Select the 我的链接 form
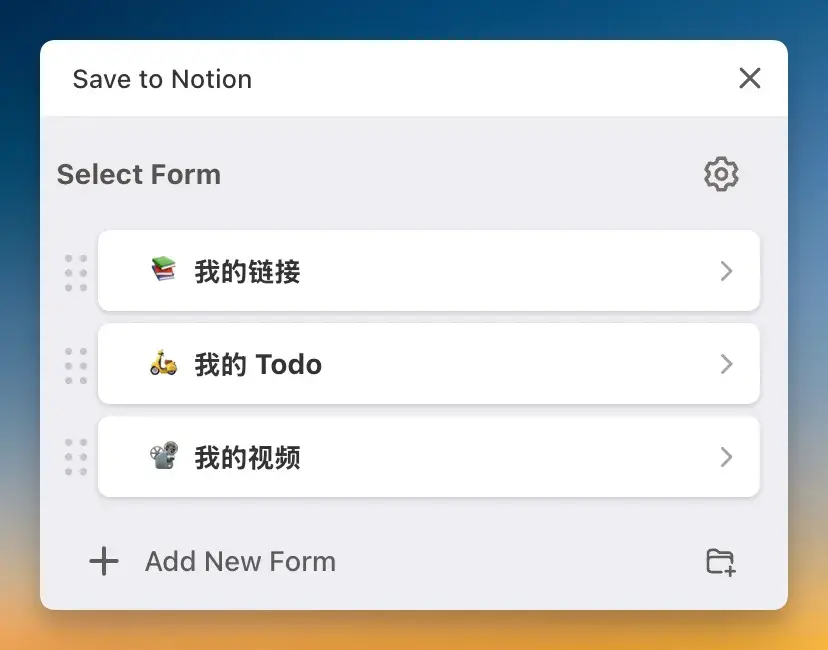 tap(247, 271)
